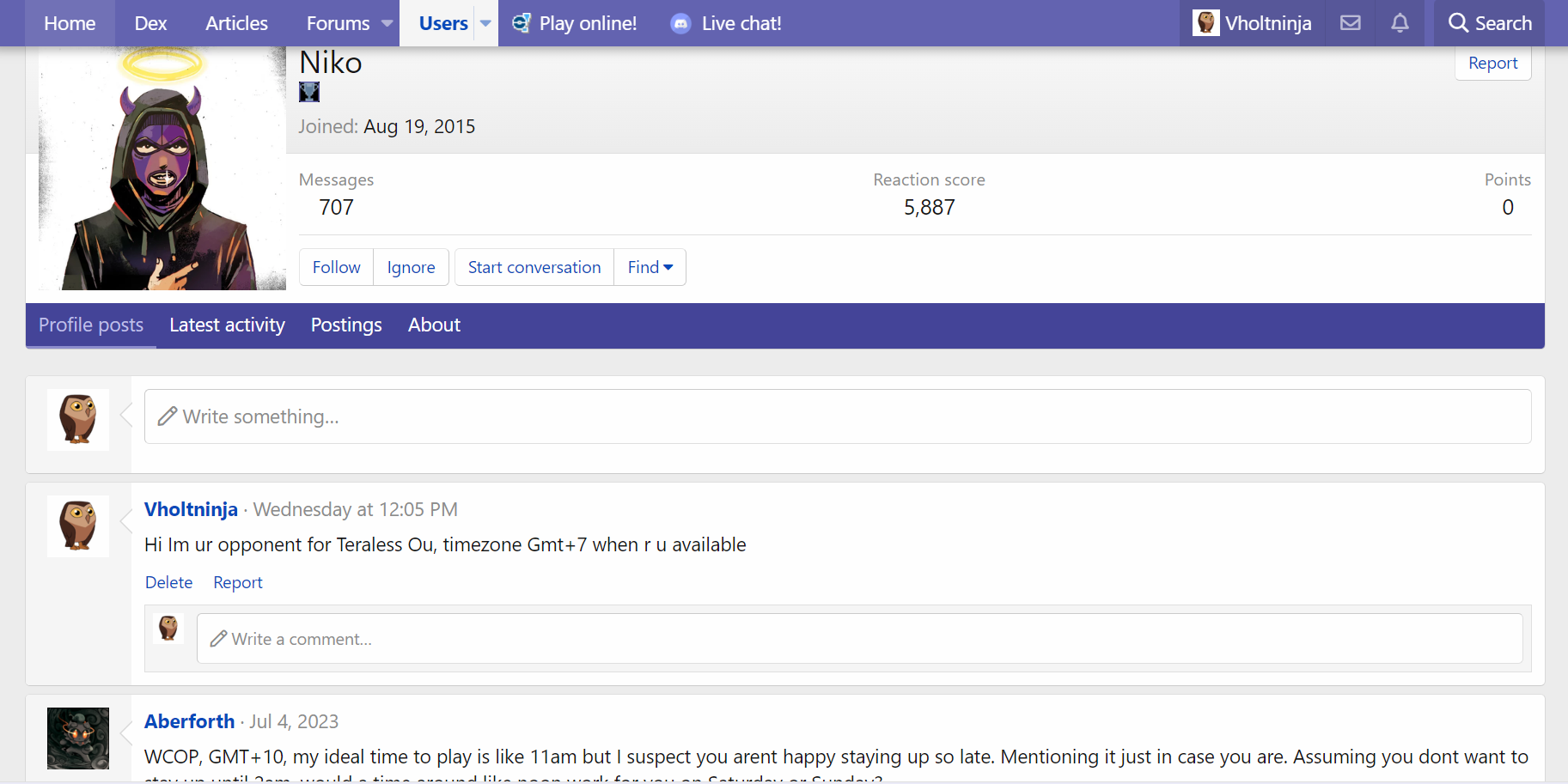Open the Find dropdown menu
Image resolution: width=1568 pixels, height=784 pixels.
pyautogui.click(x=650, y=267)
